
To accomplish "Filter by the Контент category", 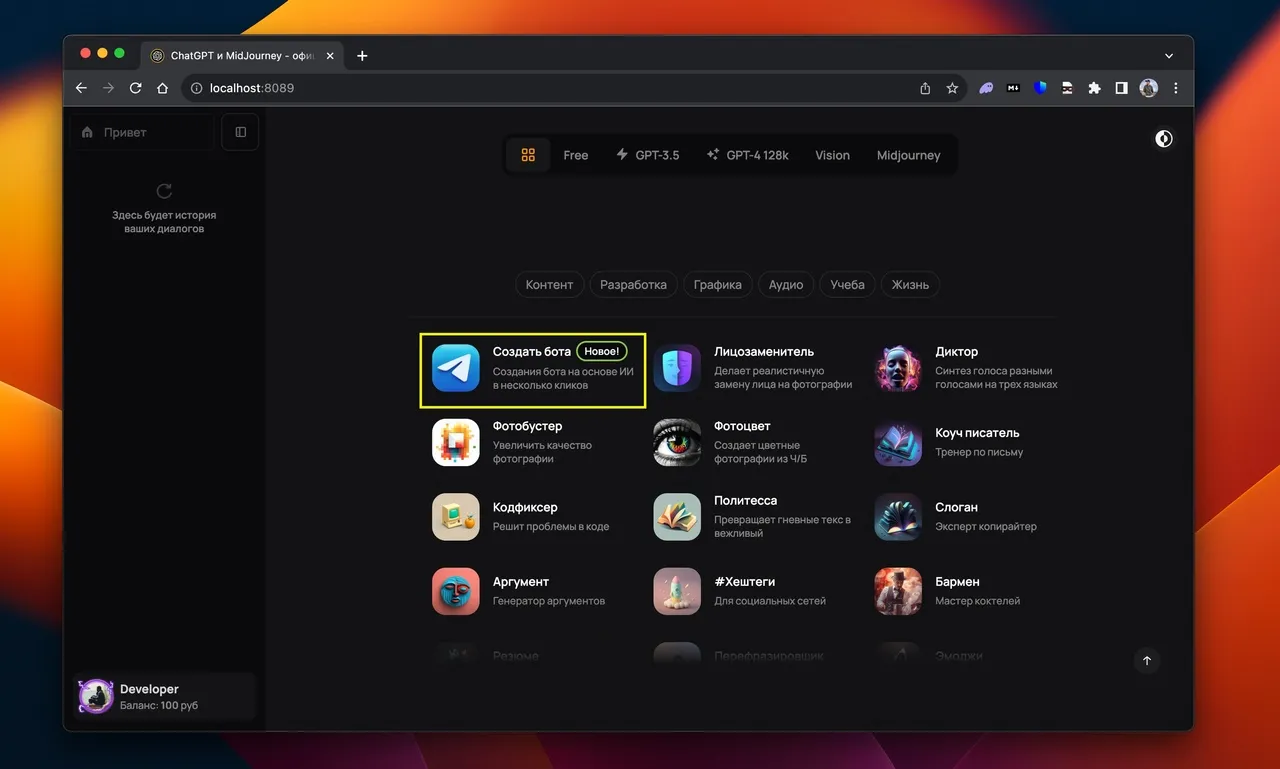I will tap(549, 284).
